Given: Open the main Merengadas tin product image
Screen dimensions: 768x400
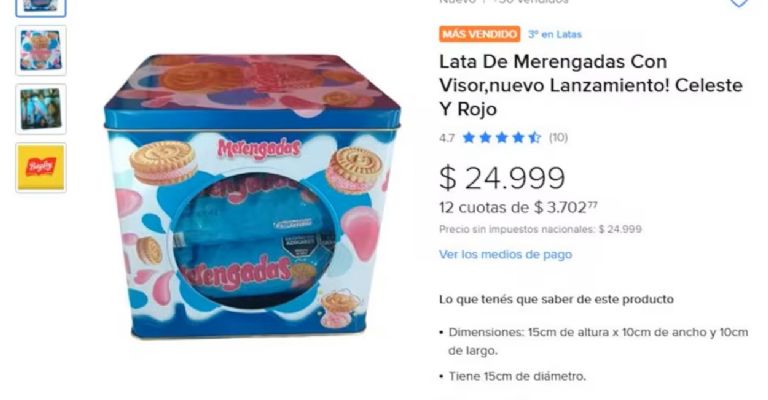Looking at the screenshot, I should [x=252, y=196].
